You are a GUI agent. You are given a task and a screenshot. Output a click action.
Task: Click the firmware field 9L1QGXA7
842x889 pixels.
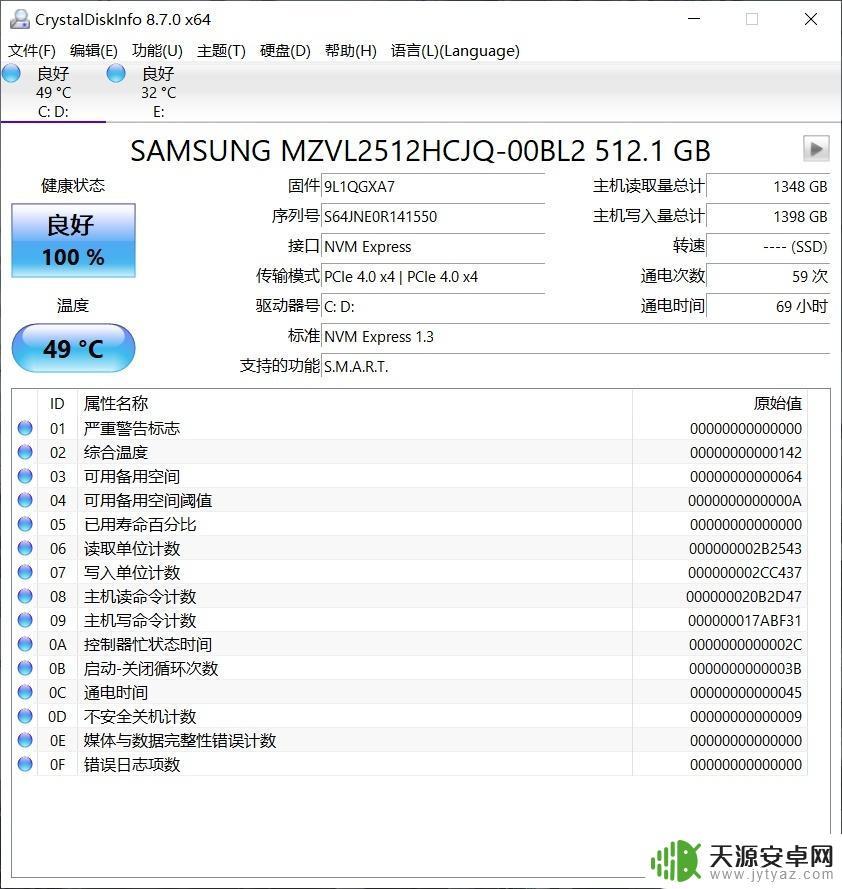pyautogui.click(x=433, y=187)
